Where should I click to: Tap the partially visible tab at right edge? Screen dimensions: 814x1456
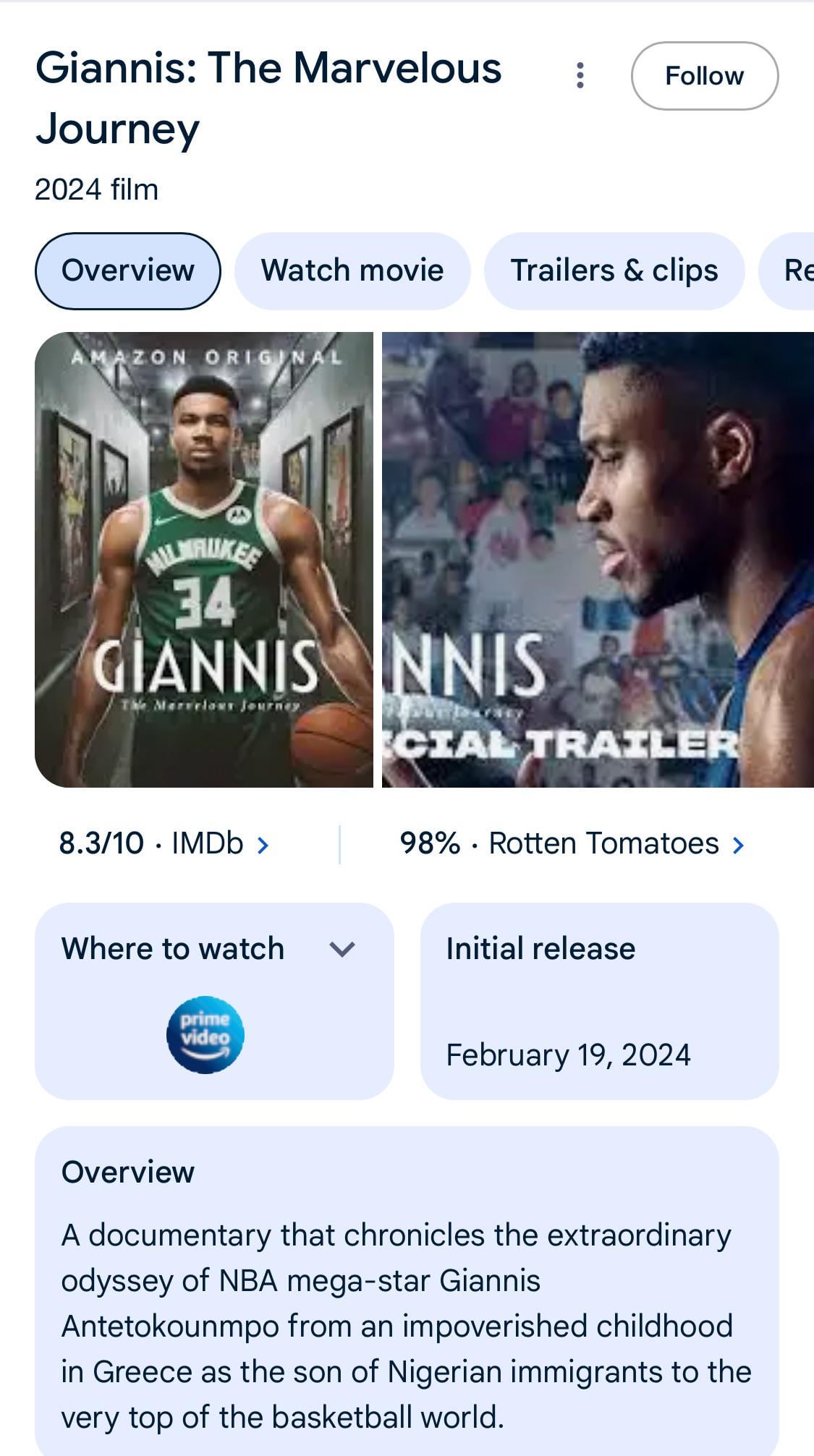pos(792,271)
